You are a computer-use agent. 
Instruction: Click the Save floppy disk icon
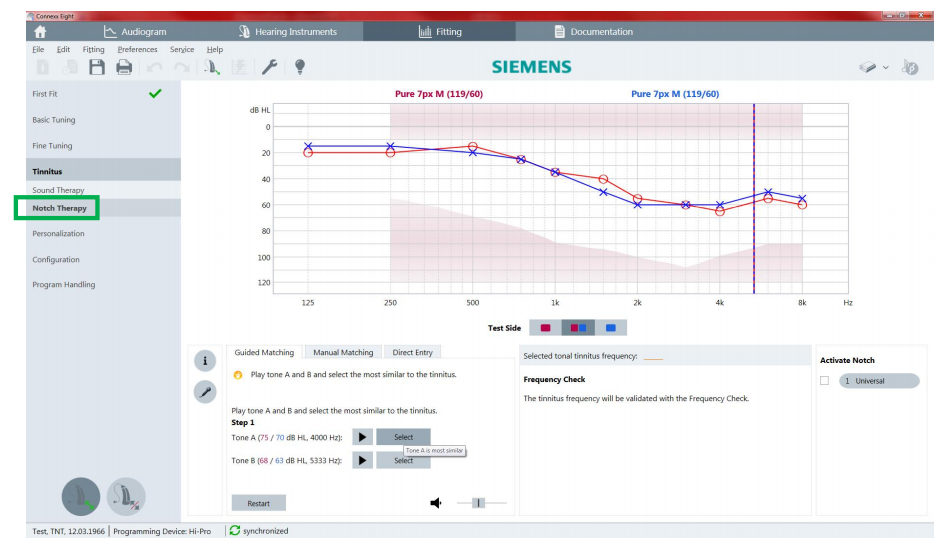coord(97,67)
